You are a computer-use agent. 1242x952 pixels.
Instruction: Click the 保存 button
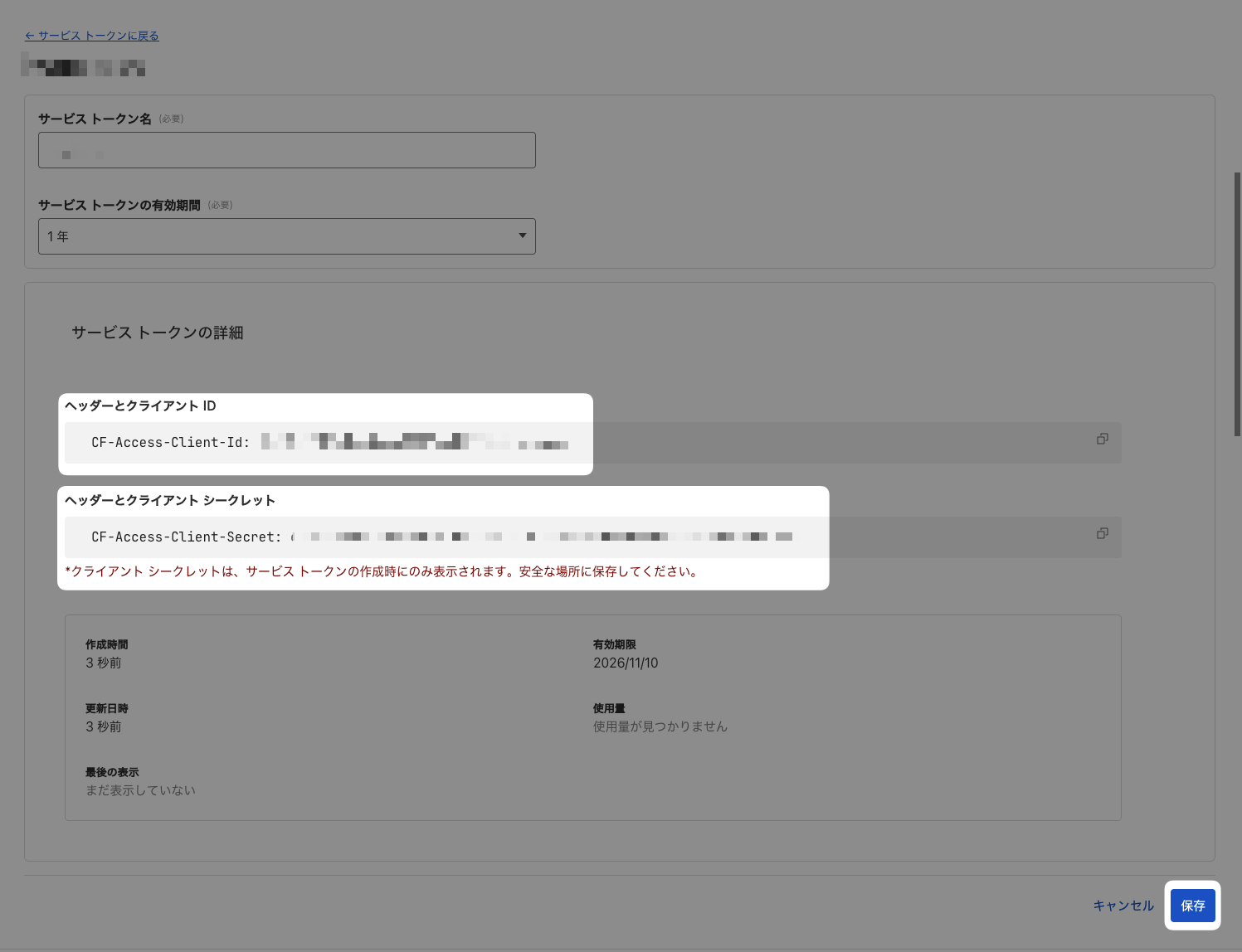click(x=1193, y=906)
